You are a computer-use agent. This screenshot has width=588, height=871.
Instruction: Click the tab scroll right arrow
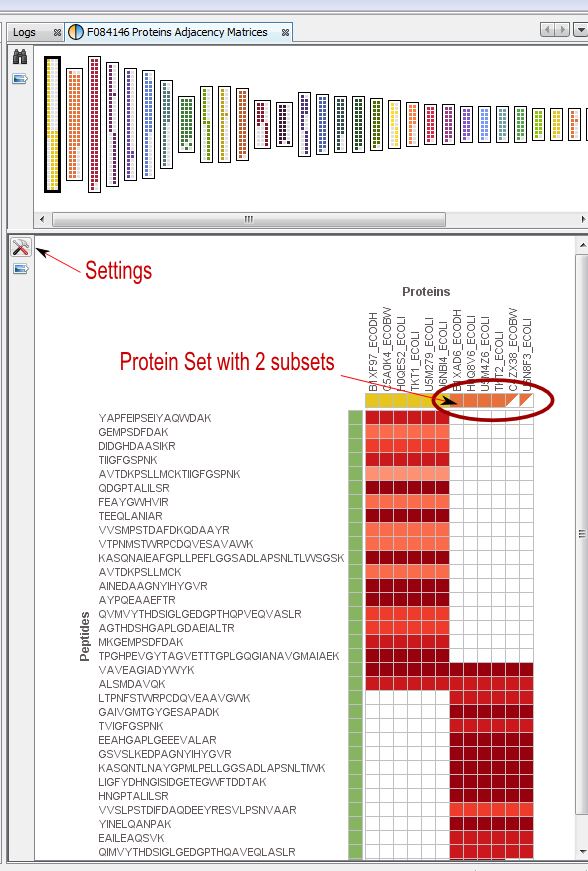[562, 29]
